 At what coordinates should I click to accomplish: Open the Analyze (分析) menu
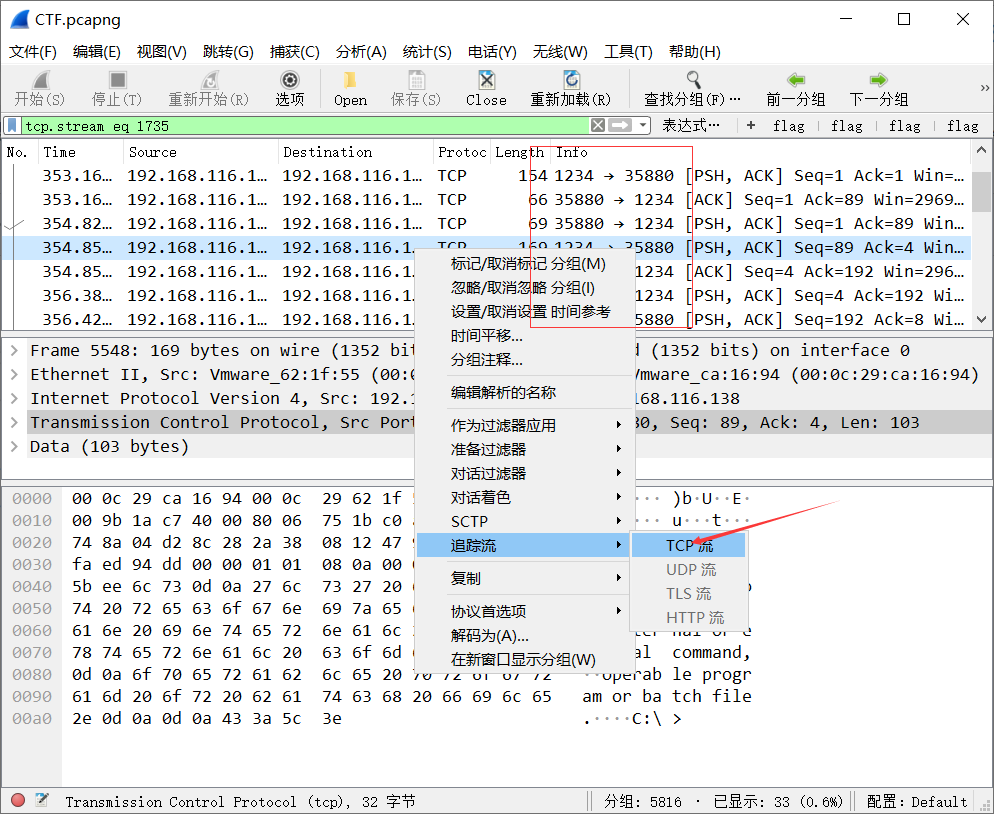coord(361,52)
